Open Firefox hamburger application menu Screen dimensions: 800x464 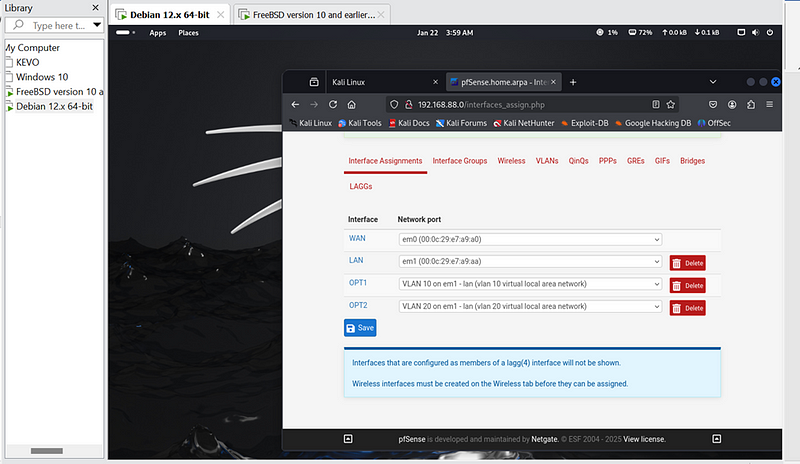(x=769, y=105)
